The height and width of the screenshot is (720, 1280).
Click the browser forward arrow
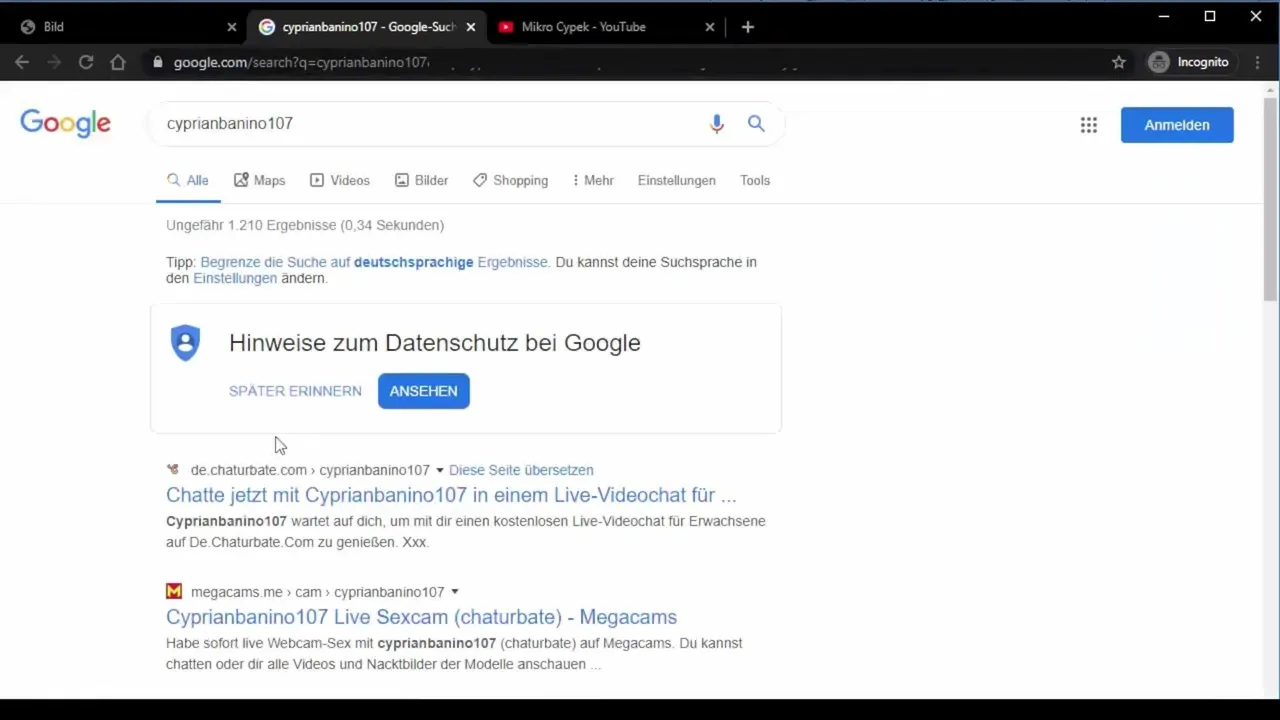click(54, 62)
